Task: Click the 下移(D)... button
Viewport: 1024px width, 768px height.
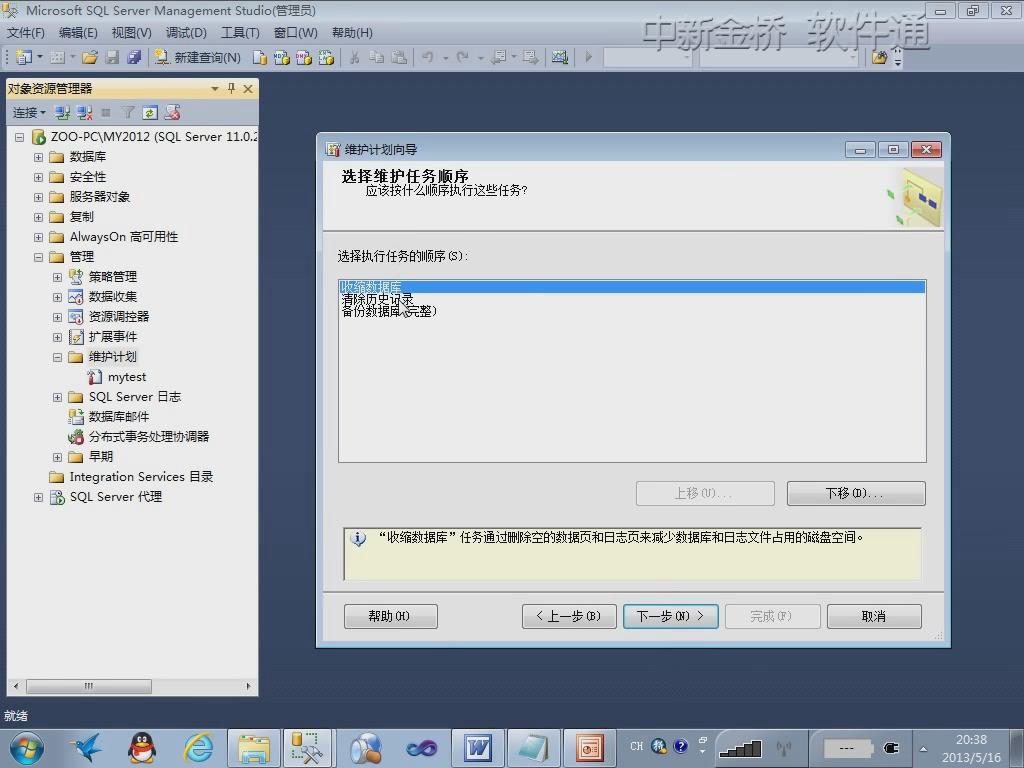Action: coord(856,494)
